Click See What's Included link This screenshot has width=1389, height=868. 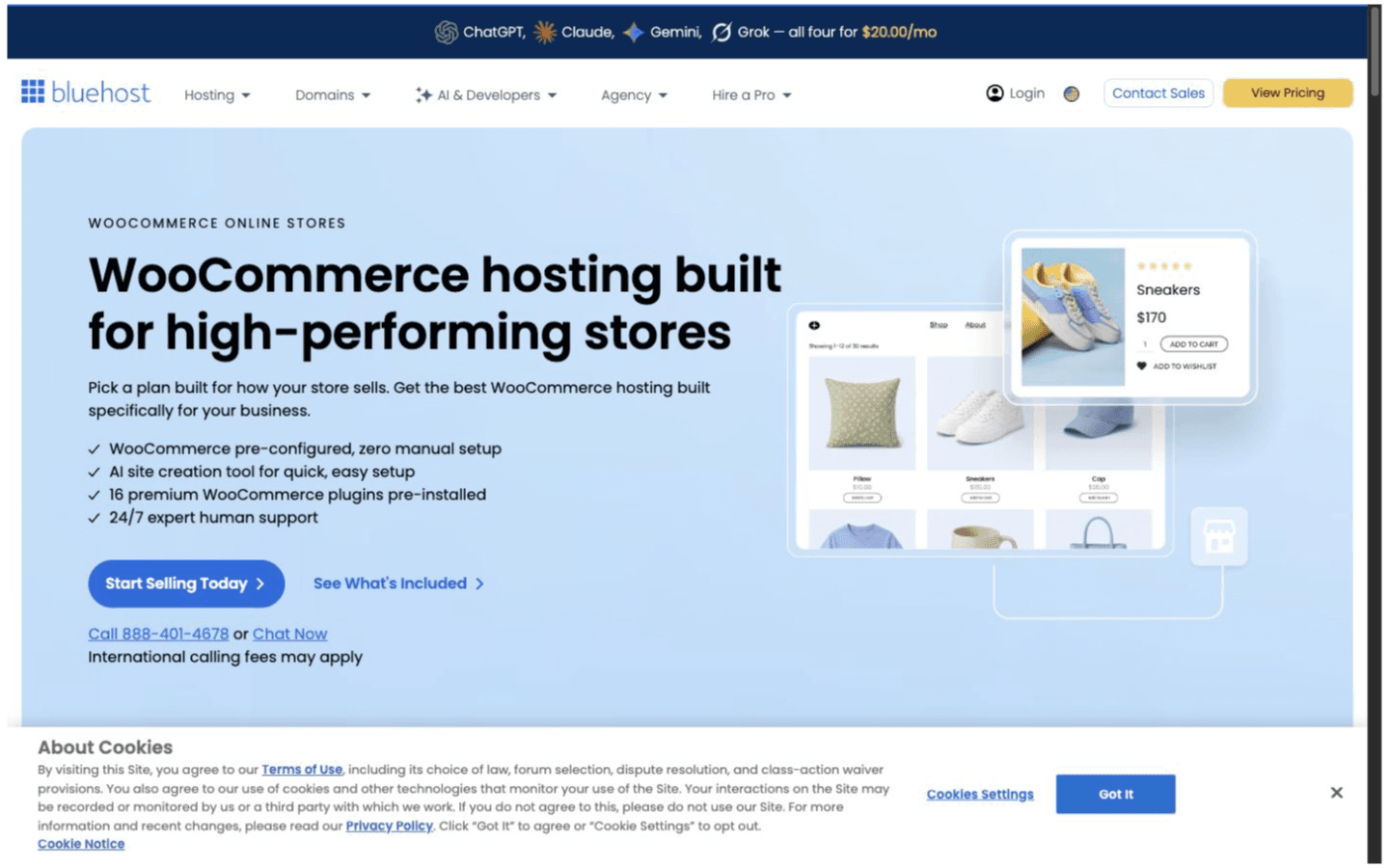(398, 583)
